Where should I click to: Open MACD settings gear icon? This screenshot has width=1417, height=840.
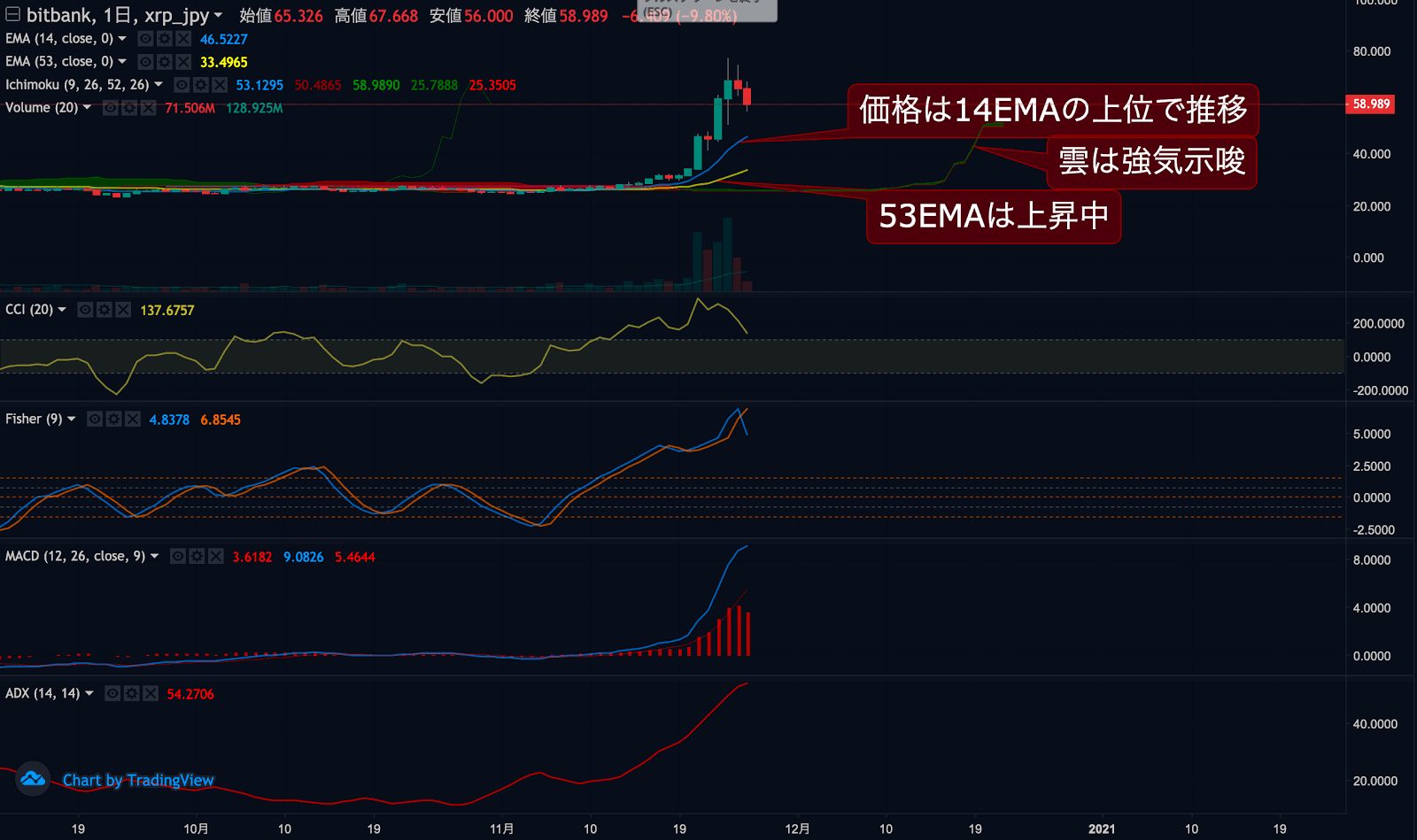[x=197, y=557]
